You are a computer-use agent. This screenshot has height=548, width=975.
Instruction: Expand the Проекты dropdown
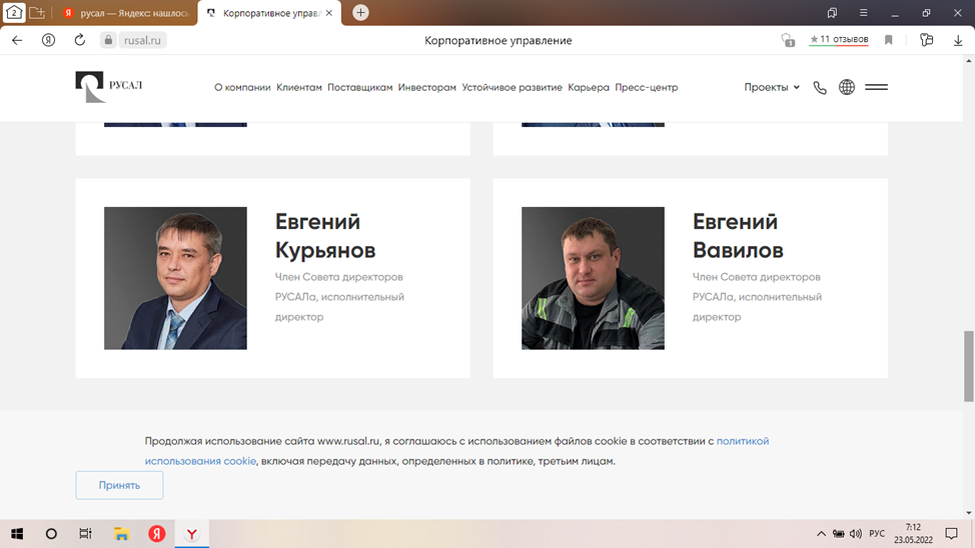772,87
